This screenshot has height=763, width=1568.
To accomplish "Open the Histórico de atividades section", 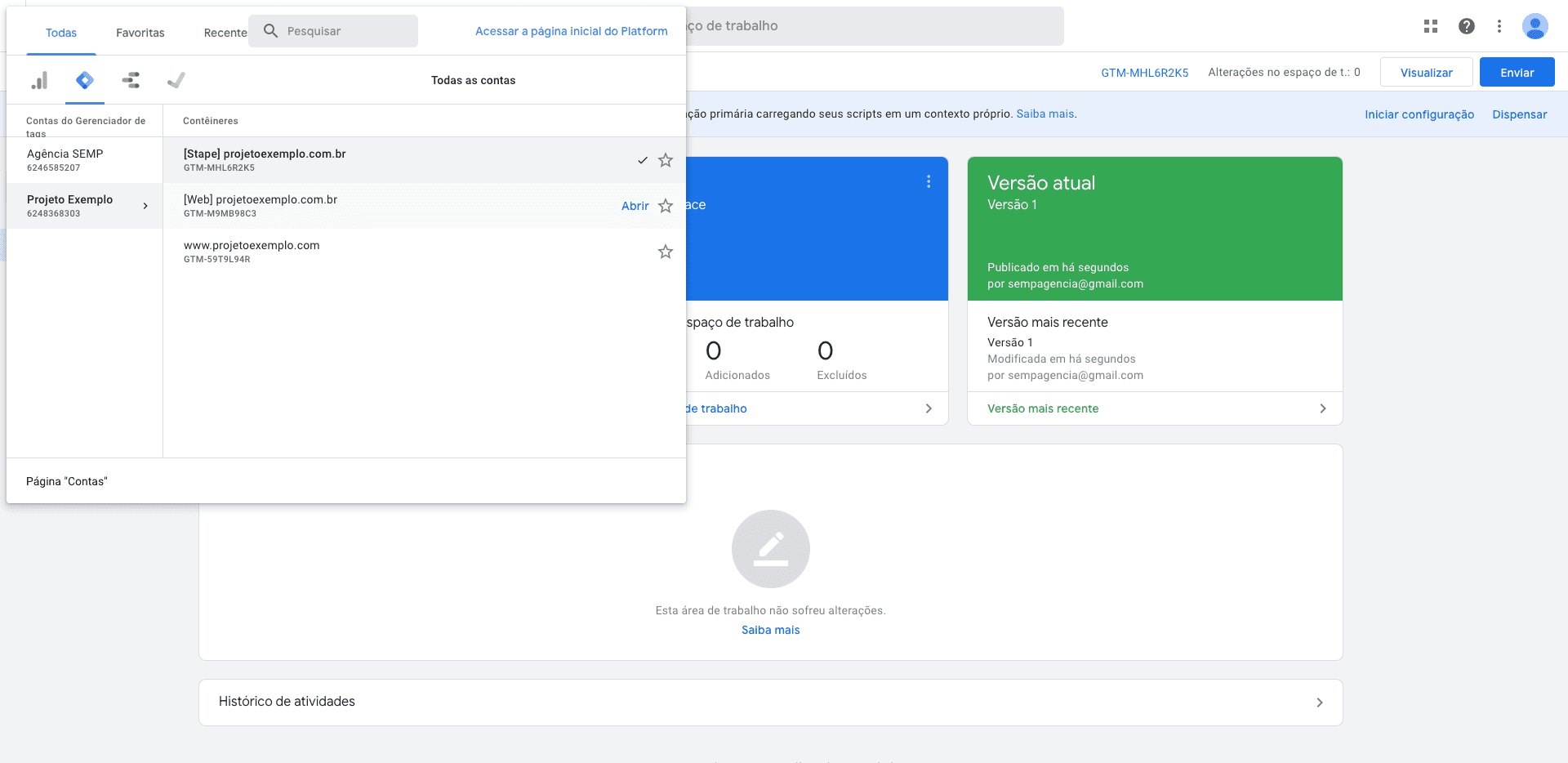I will coord(771,703).
